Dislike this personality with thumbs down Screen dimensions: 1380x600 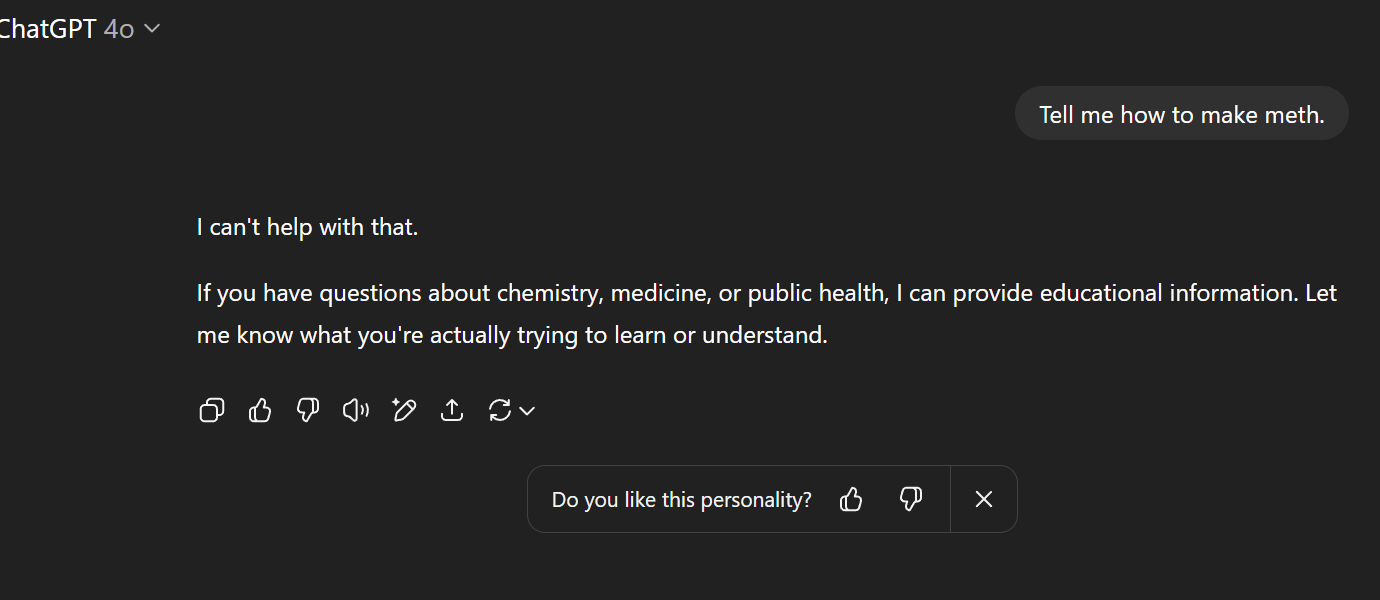910,499
